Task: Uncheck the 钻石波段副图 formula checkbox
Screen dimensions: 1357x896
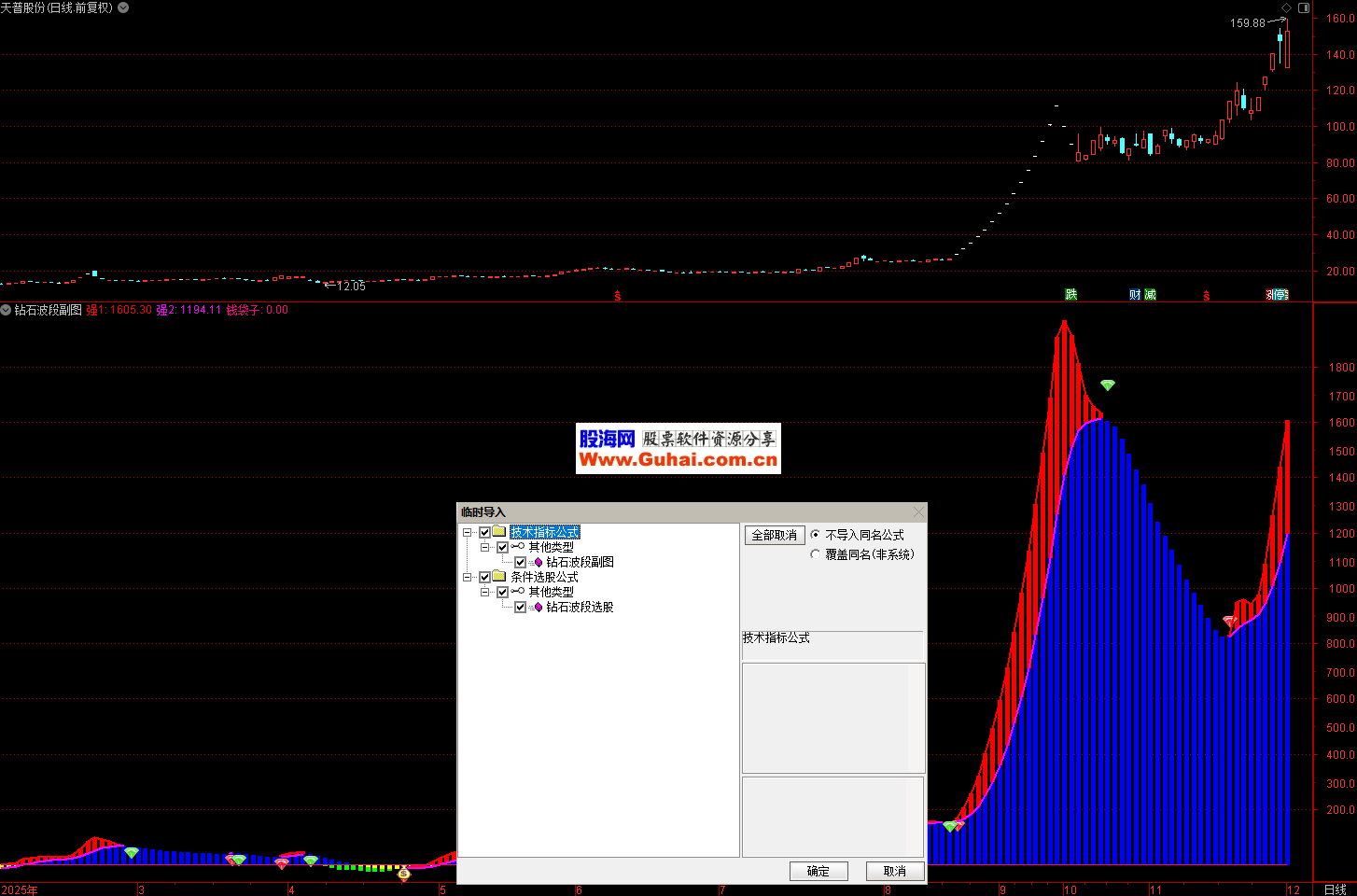Action: pyautogui.click(x=521, y=562)
